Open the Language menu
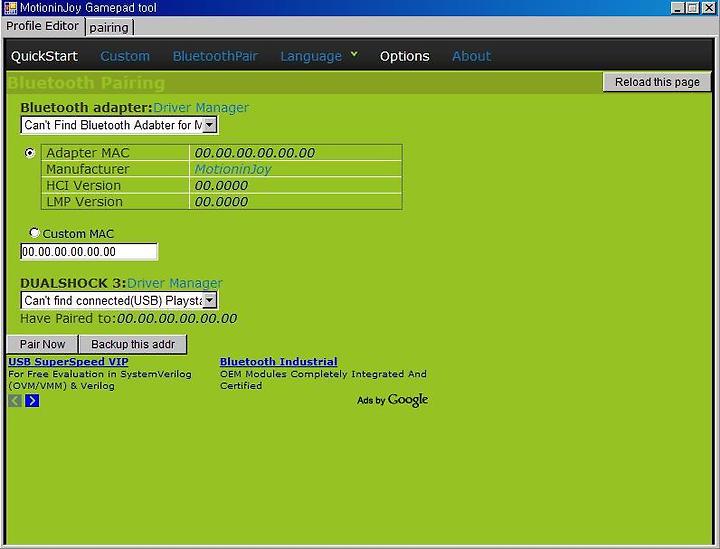 311,56
